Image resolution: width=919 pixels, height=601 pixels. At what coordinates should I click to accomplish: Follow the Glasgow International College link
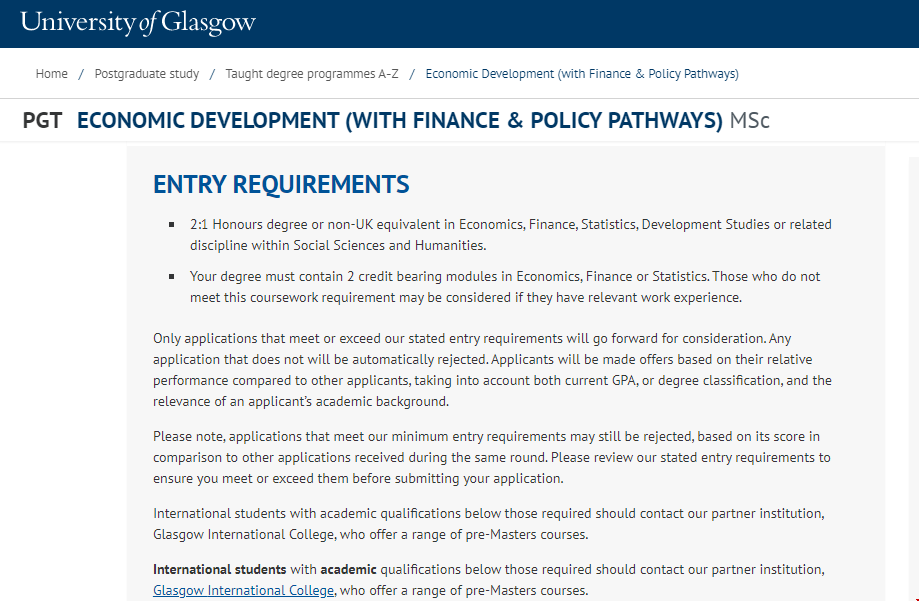(x=243, y=590)
